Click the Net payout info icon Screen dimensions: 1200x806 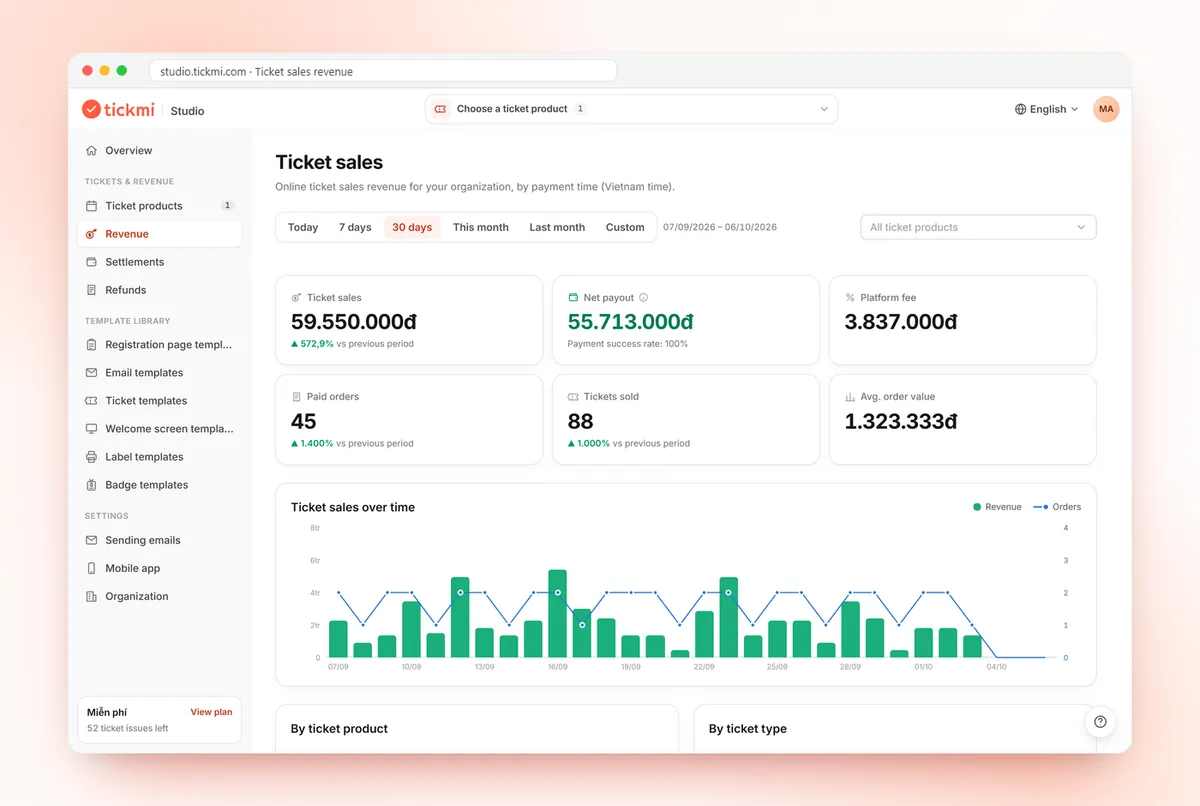point(643,298)
